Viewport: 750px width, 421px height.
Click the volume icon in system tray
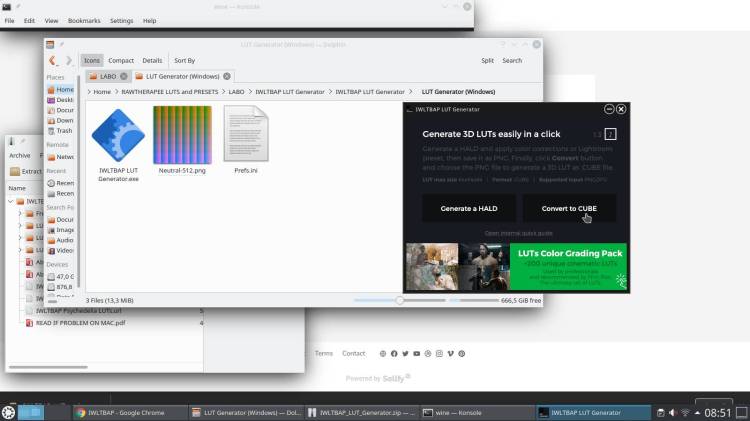[x=673, y=412]
